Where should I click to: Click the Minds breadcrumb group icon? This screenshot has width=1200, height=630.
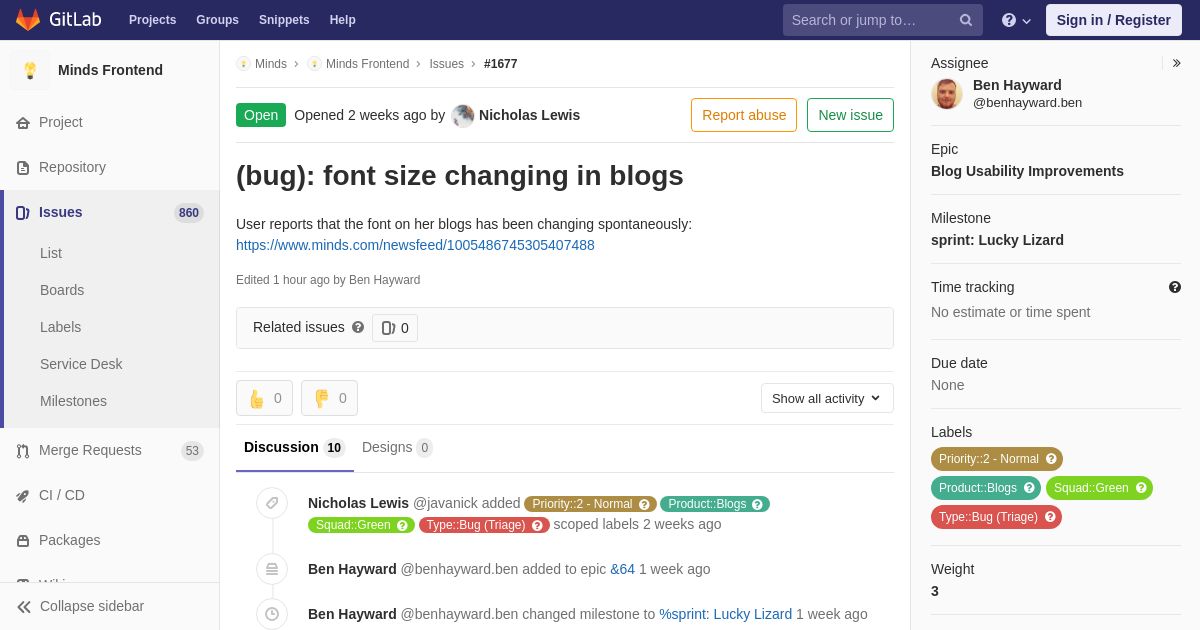tap(243, 64)
